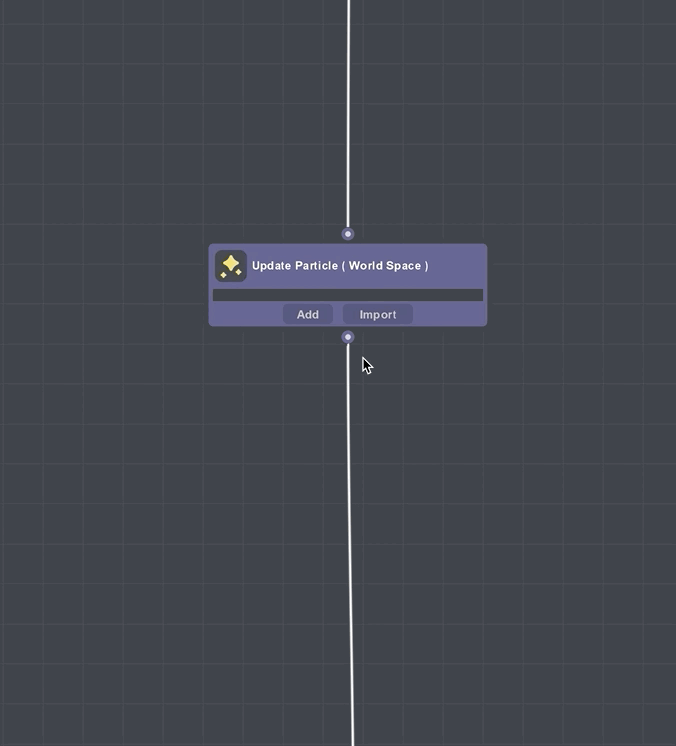Screen dimensions: 676x746
Task: Click the yellow sparkle particle icon
Action: [231, 266]
